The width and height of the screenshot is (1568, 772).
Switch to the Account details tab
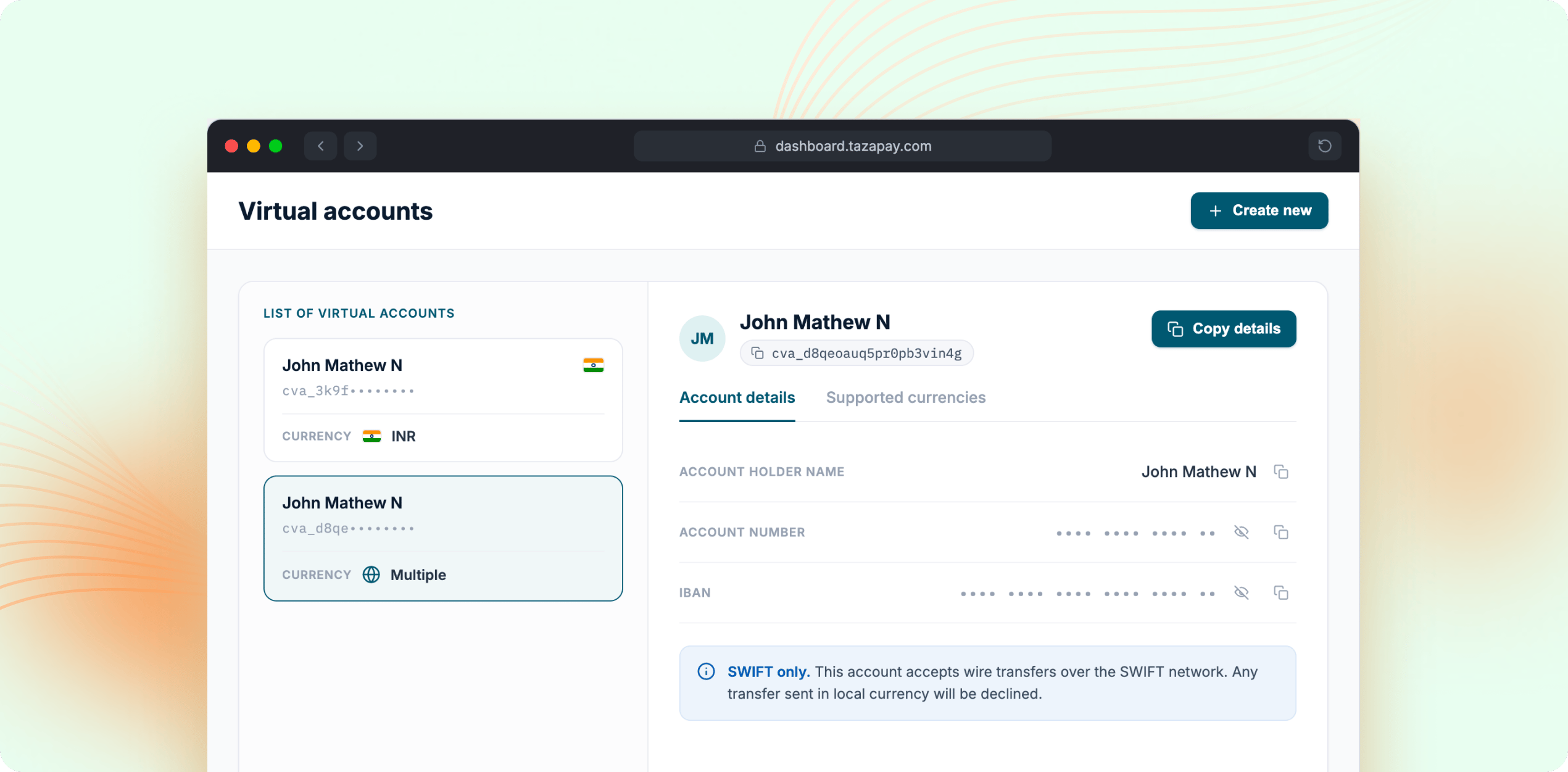(737, 398)
